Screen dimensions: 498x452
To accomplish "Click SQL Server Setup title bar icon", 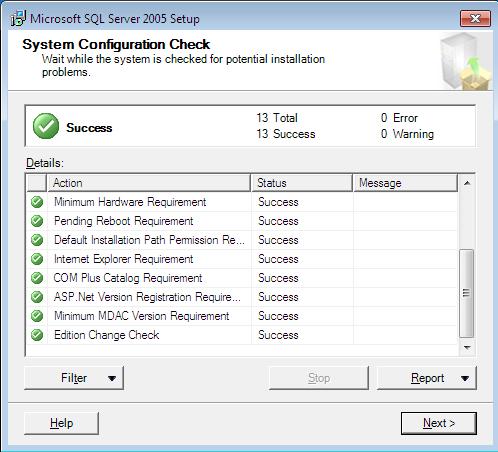I will pyautogui.click(x=18, y=18).
